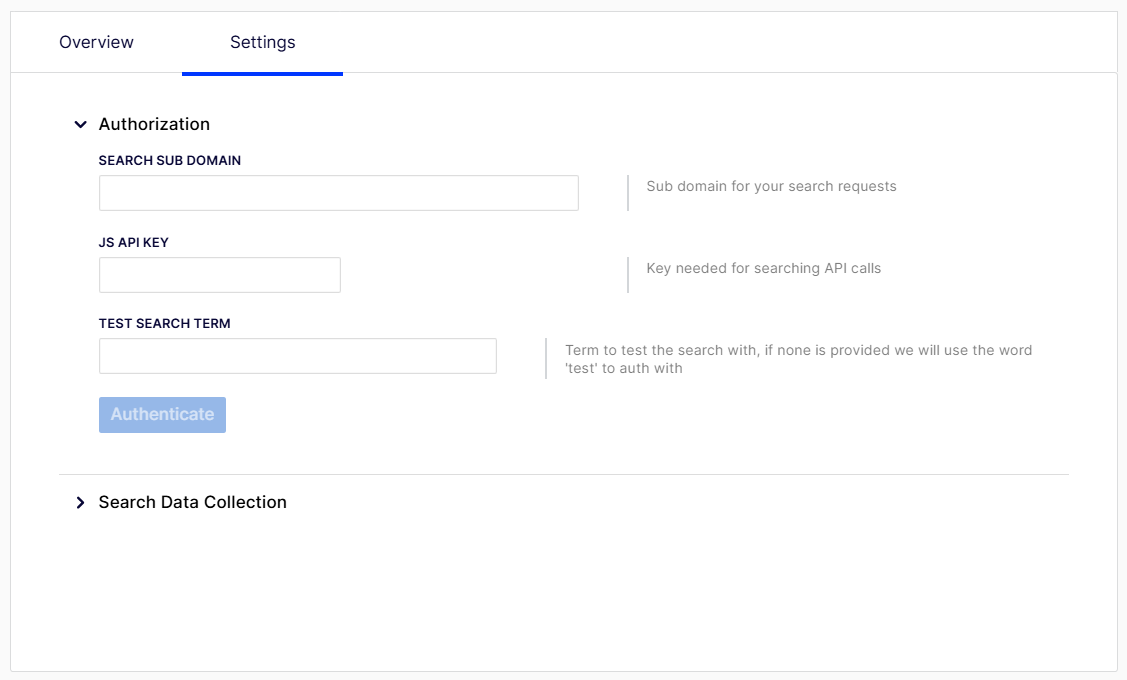The image size is (1127, 680).
Task: Switch to the Overview tab
Action: pos(96,42)
